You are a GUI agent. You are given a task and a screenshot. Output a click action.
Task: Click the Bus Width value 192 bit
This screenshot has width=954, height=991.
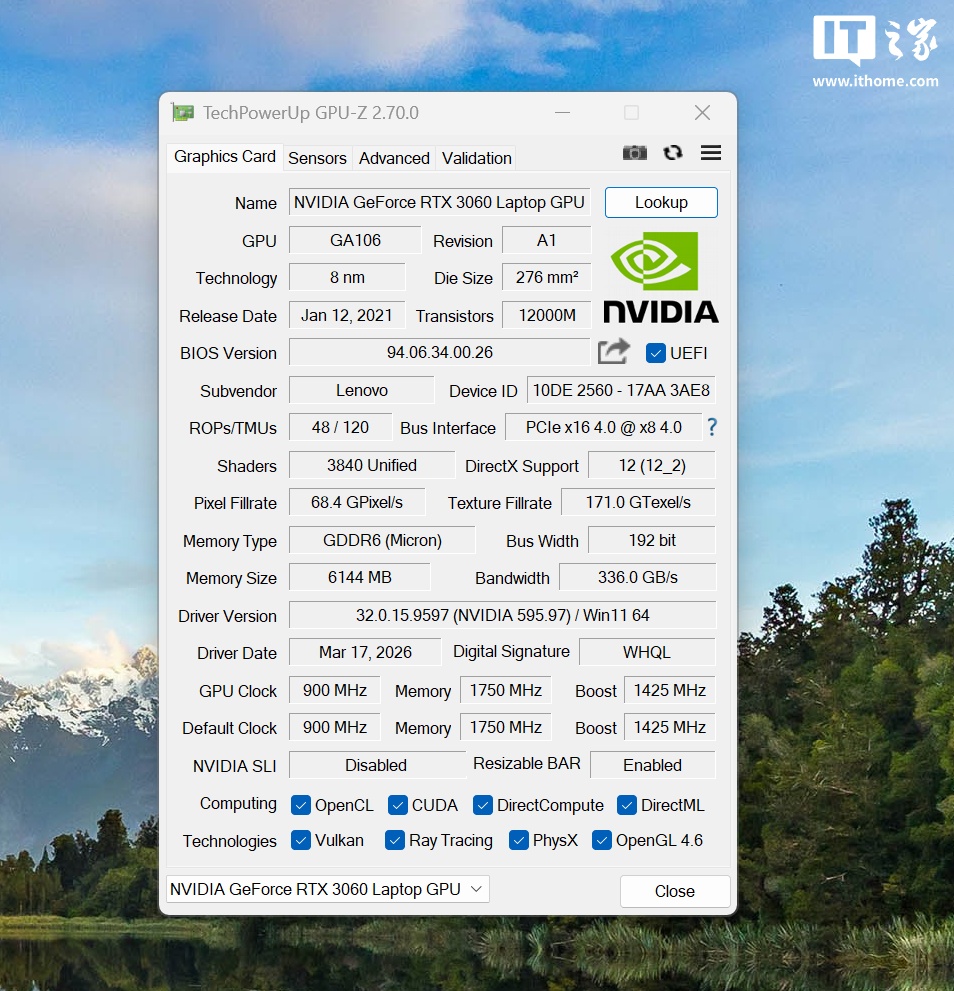[652, 540]
